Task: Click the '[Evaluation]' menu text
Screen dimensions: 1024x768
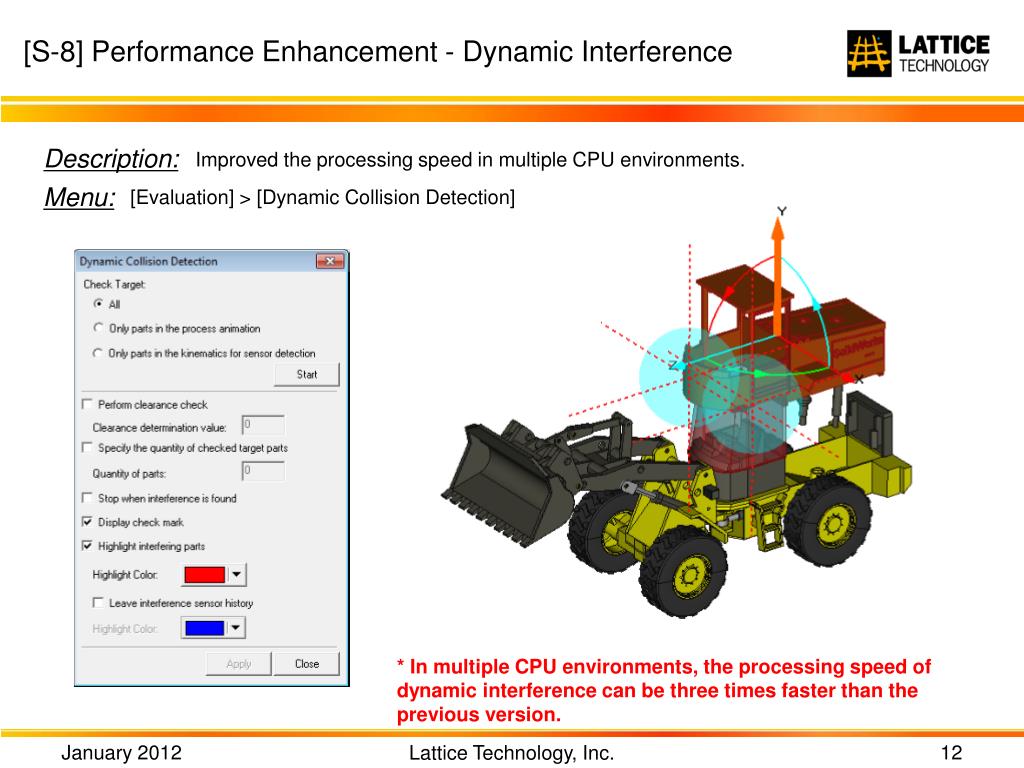Action: click(x=182, y=197)
